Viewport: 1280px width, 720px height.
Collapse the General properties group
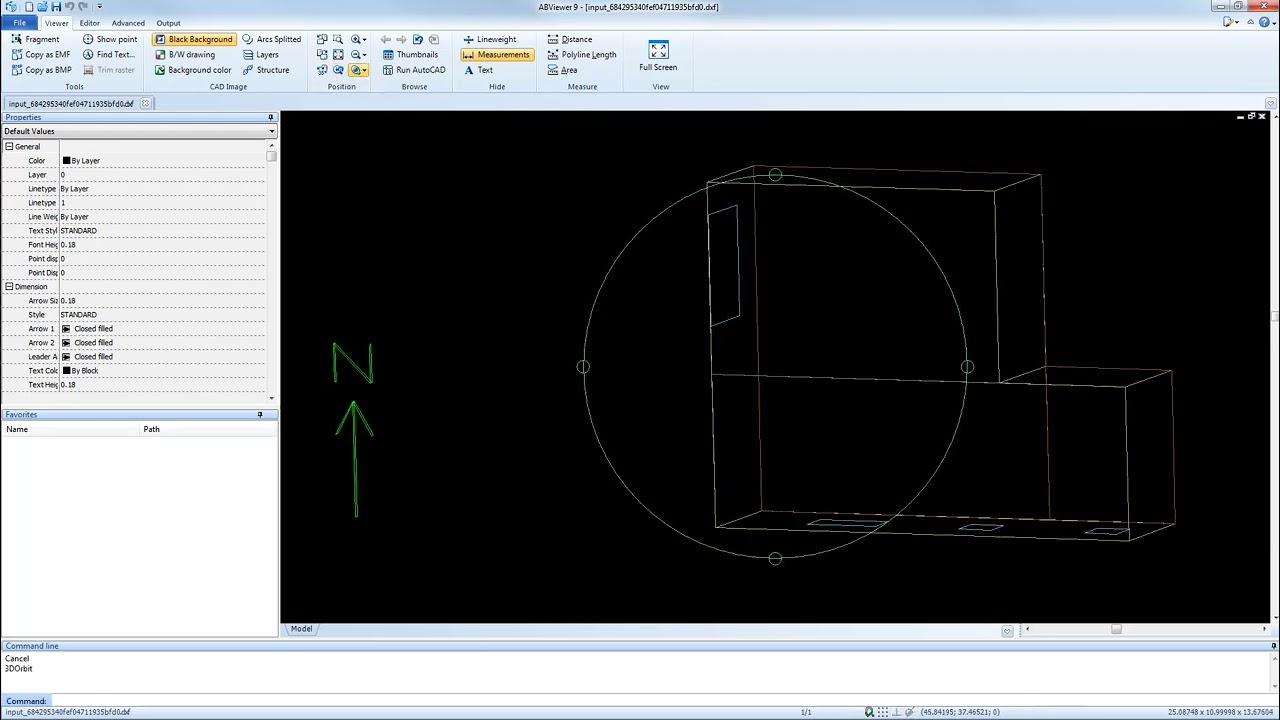point(9,147)
